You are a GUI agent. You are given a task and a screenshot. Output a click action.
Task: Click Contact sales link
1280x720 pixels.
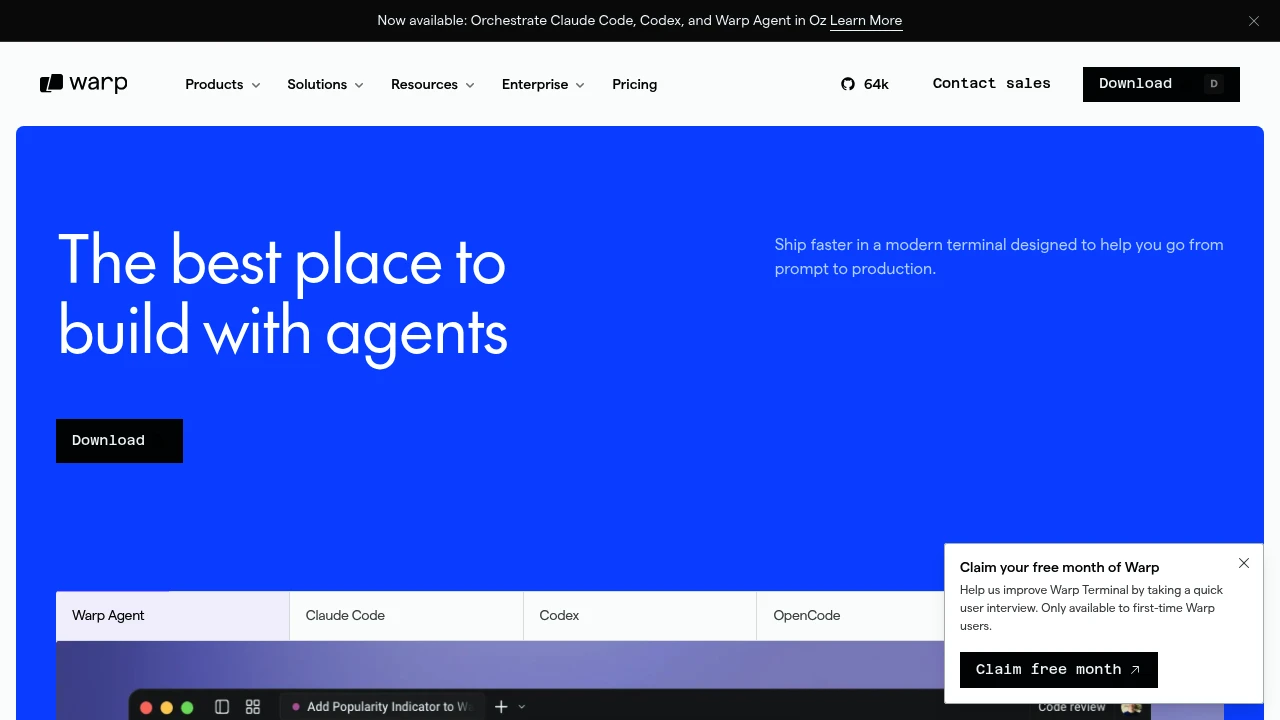[x=992, y=84]
